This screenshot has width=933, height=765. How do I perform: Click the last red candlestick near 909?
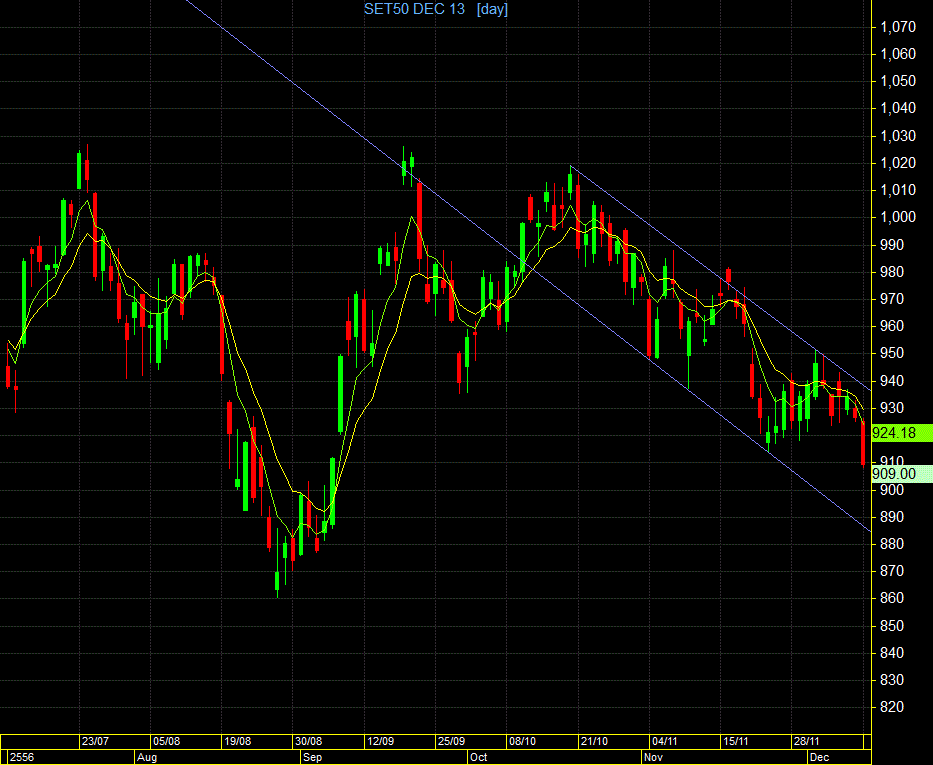(x=863, y=444)
